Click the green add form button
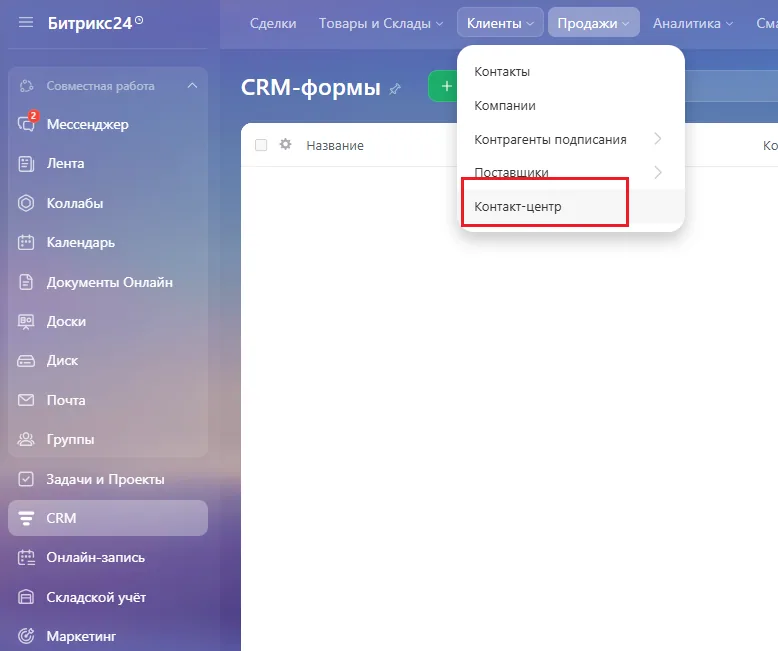778x651 pixels. pos(443,86)
